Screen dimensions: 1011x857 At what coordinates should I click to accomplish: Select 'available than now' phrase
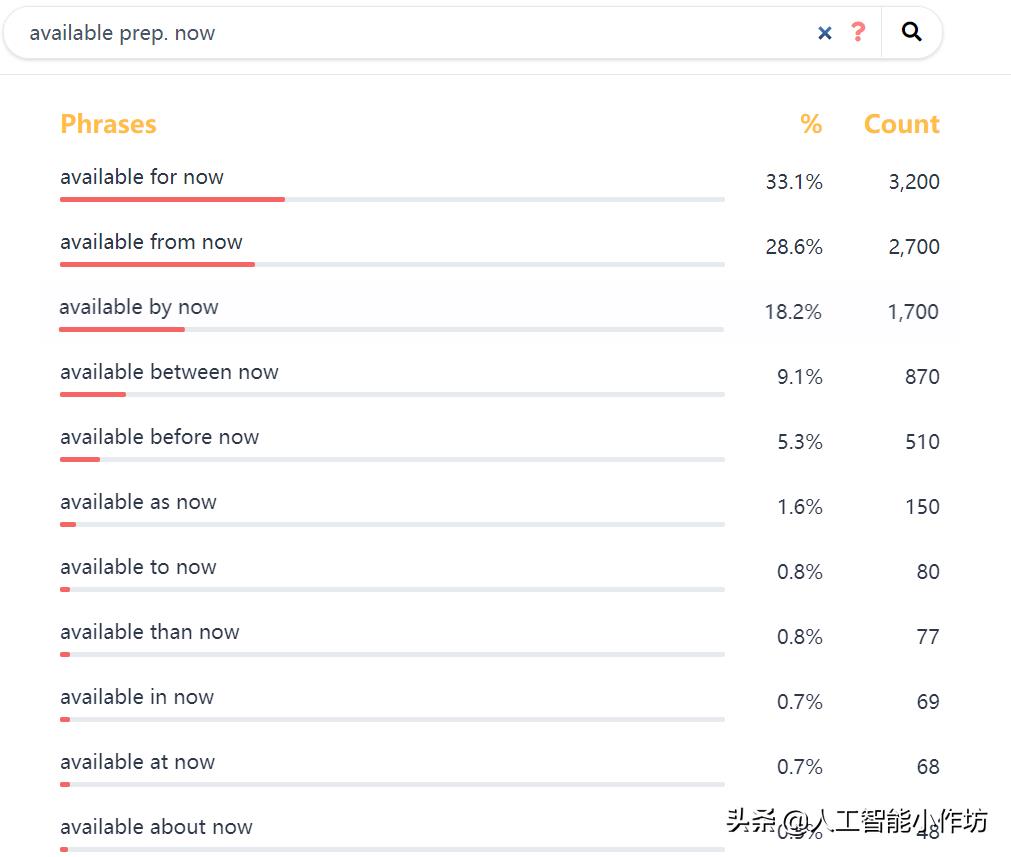tap(150, 632)
